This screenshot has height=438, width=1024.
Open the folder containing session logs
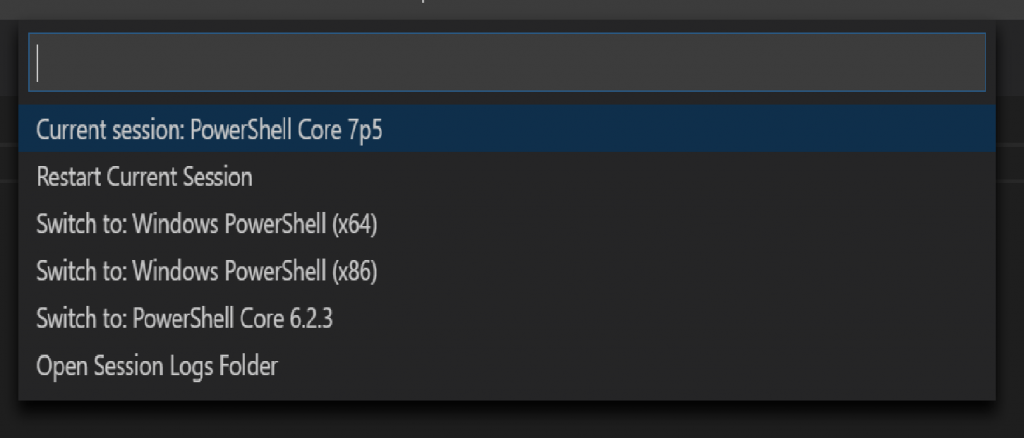(507, 366)
